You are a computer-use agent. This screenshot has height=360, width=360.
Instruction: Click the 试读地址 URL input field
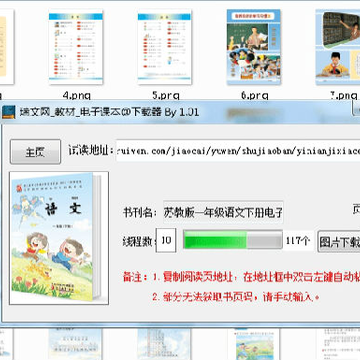(238, 151)
